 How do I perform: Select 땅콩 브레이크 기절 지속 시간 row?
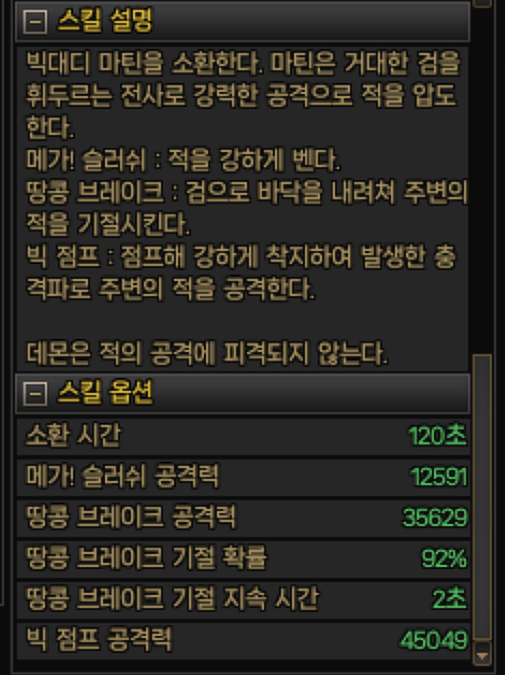243,599
